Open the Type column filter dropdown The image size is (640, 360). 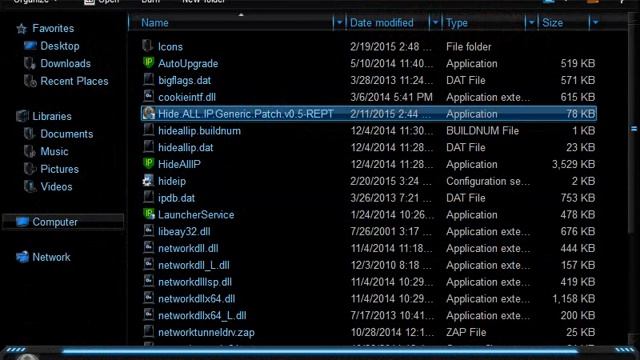click(x=531, y=23)
